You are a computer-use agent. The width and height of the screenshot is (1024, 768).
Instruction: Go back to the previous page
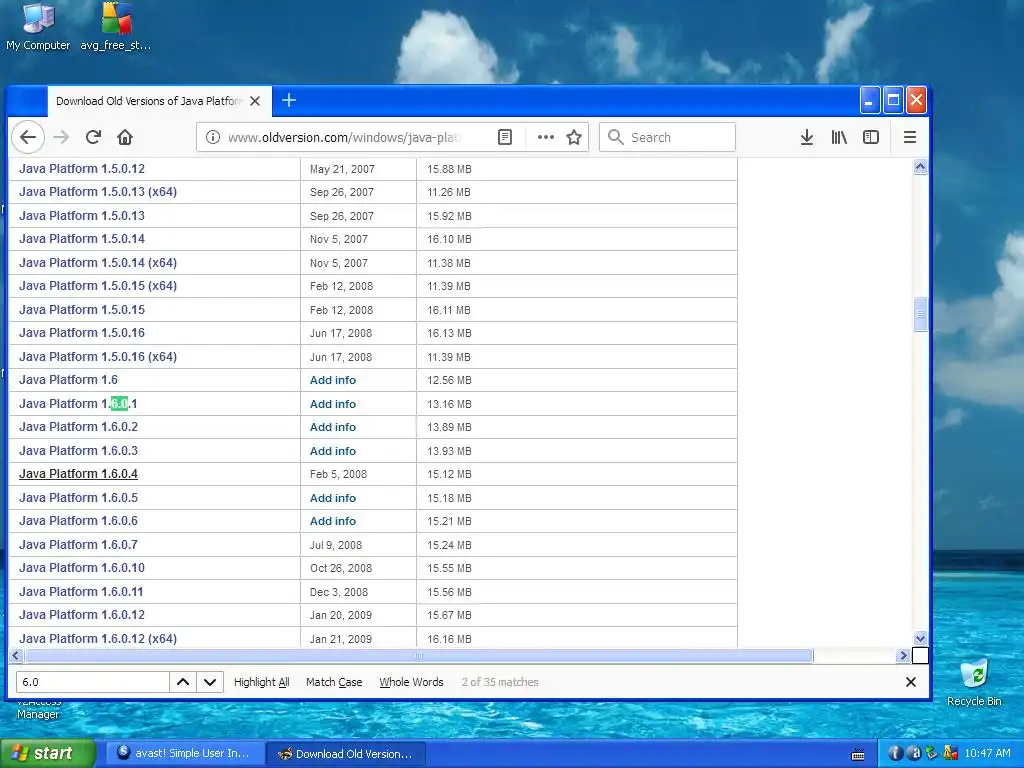tap(28, 137)
